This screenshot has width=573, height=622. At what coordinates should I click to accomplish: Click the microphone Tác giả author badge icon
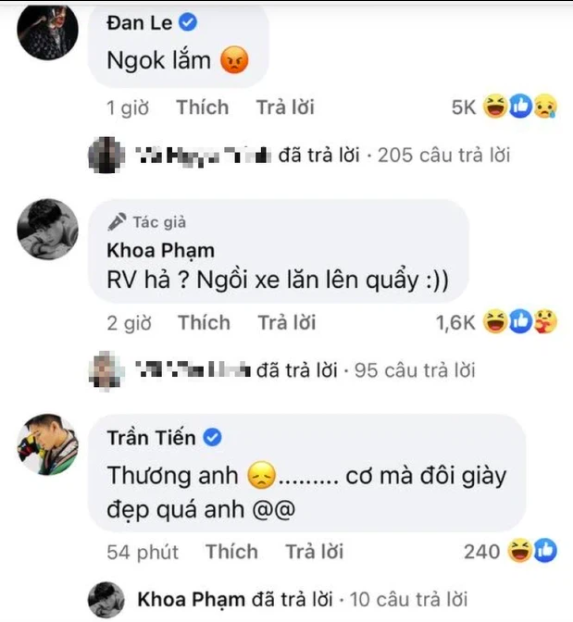(x=117, y=222)
